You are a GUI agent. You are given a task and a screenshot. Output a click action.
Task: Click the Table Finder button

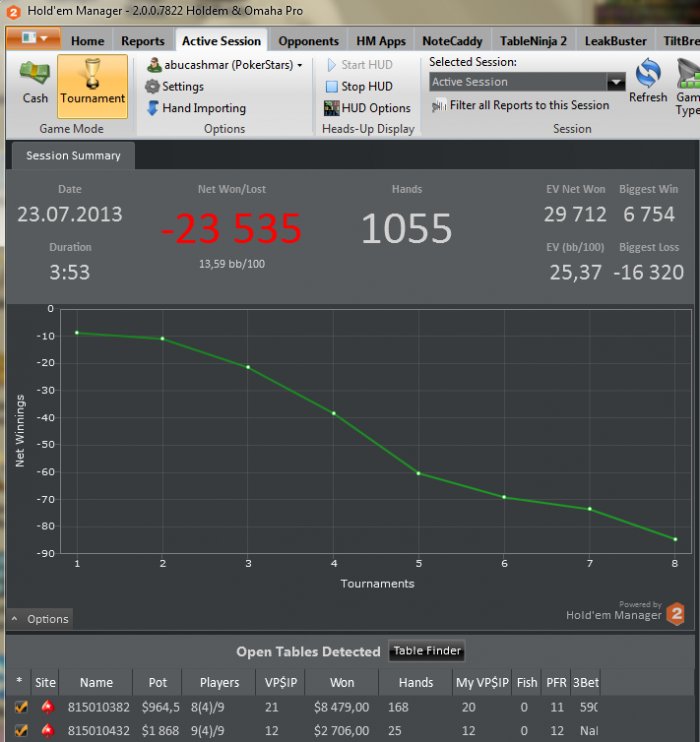(427, 651)
